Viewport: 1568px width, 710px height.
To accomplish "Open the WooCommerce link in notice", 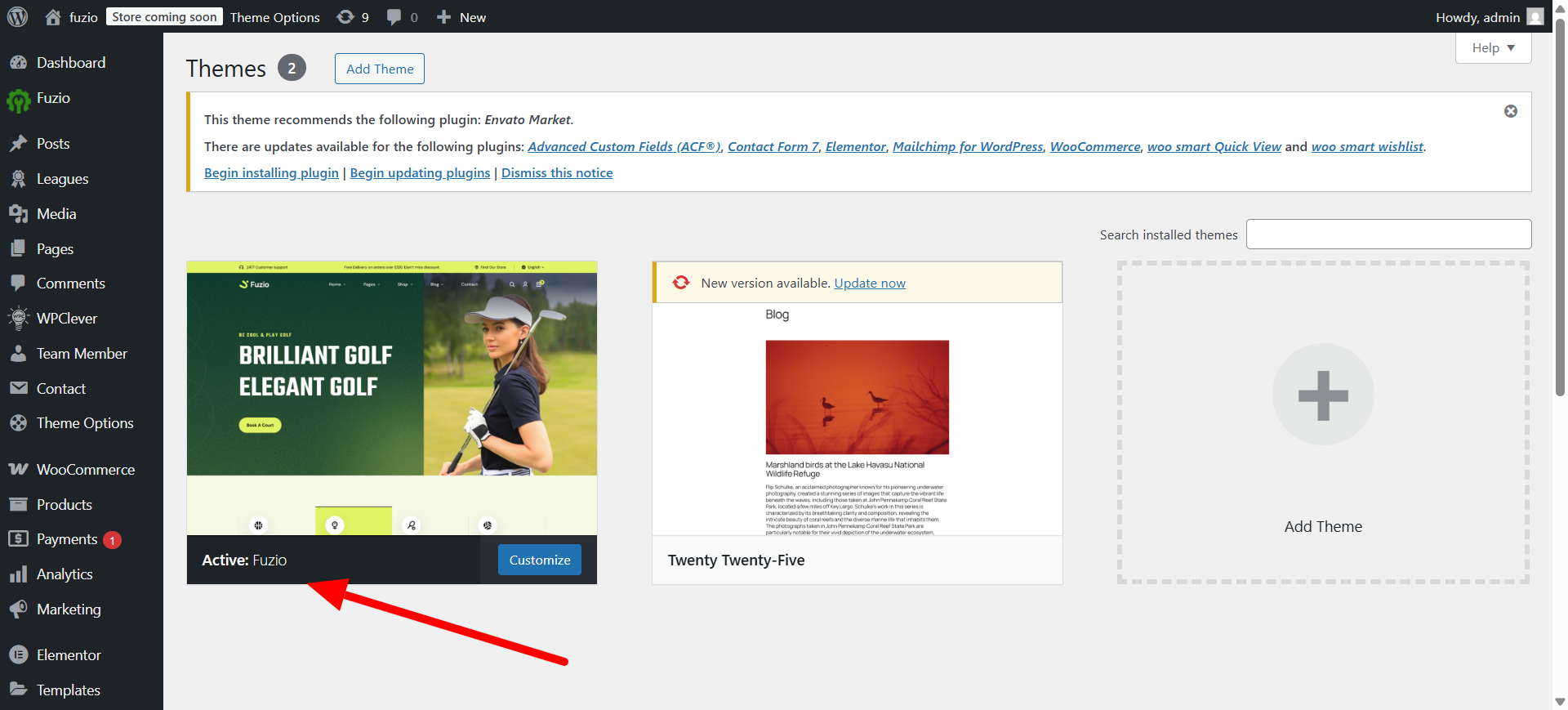I will 1095,147.
